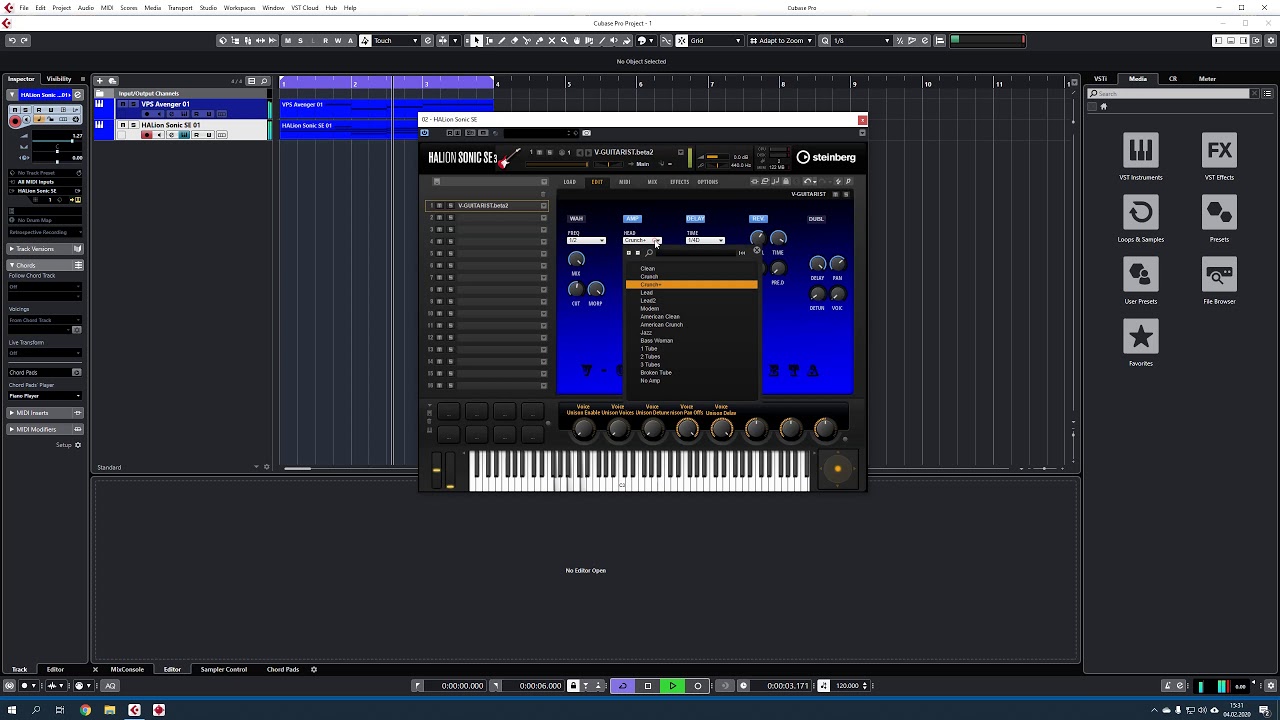
Task: Open VST Effects in the Media rack
Action: (x=1219, y=157)
